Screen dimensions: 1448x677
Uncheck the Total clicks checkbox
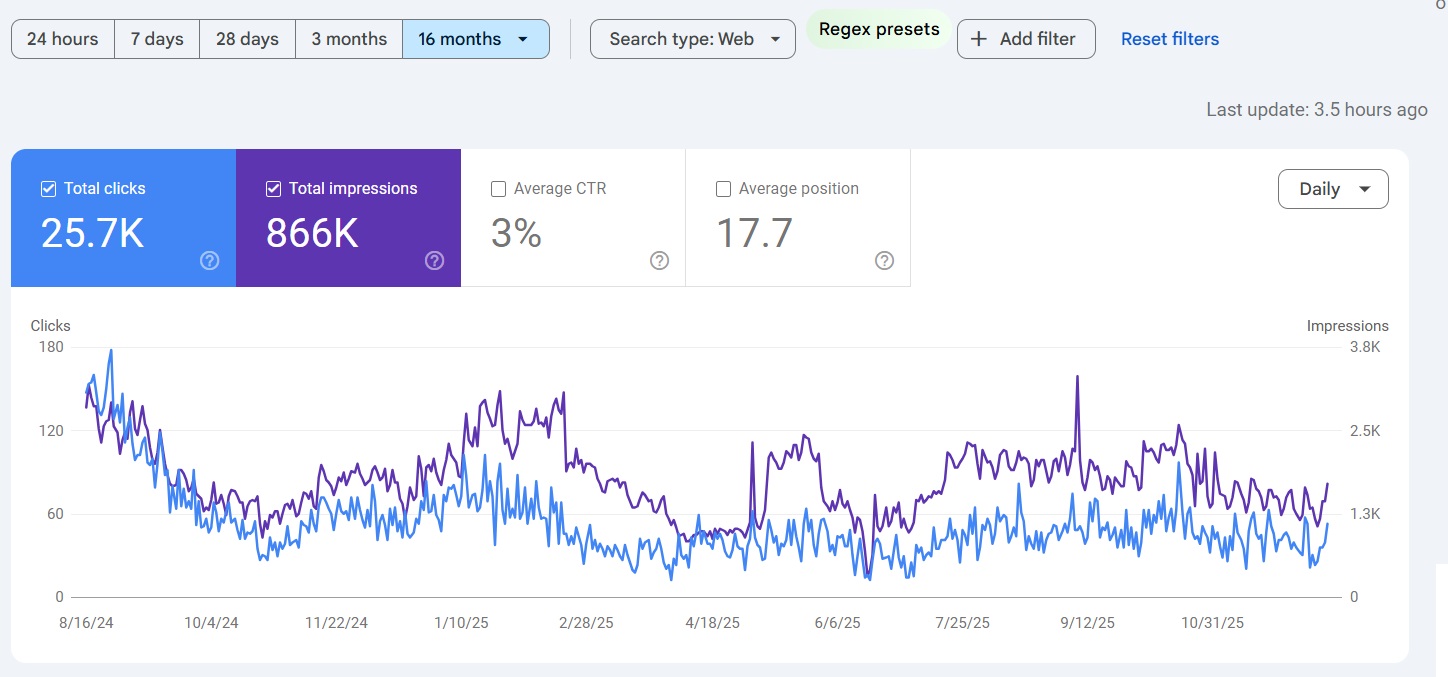tap(48, 189)
